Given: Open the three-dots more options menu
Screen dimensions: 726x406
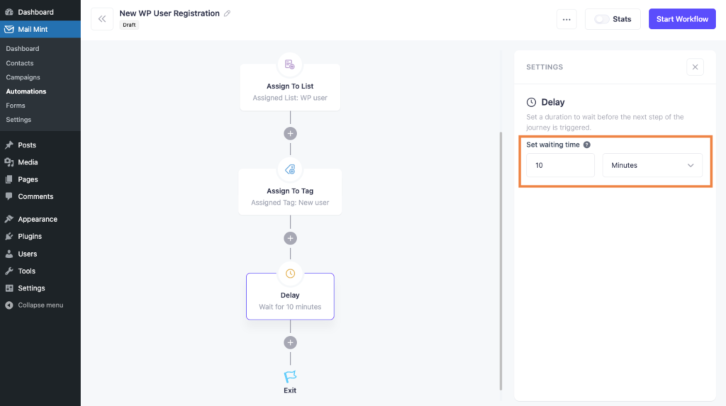Looking at the screenshot, I should [x=566, y=19].
